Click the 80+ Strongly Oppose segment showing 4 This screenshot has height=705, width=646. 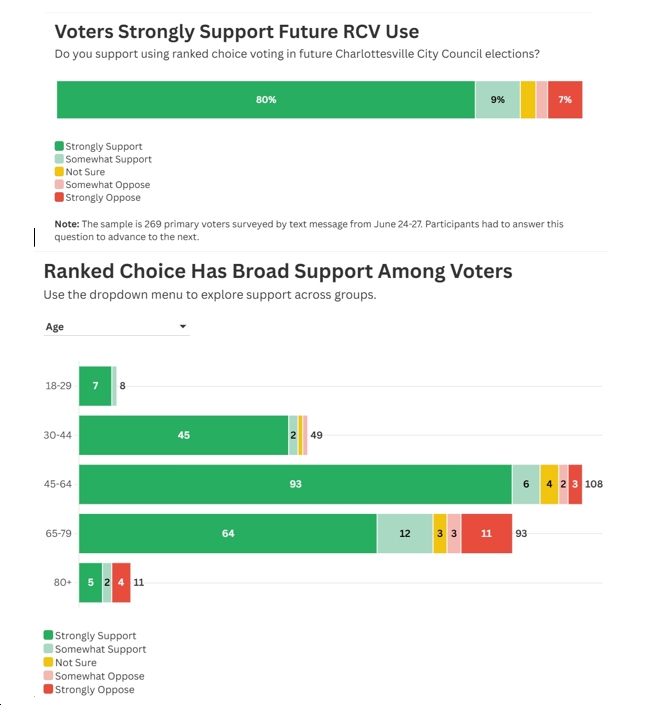tap(121, 582)
